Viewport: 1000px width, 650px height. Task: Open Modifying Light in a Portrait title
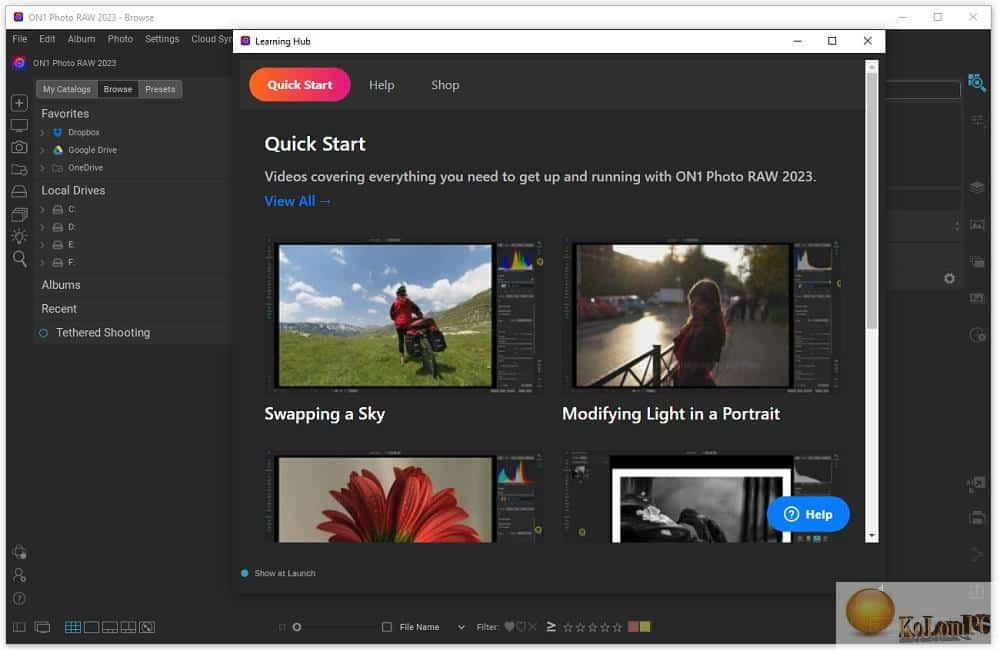[x=671, y=414]
